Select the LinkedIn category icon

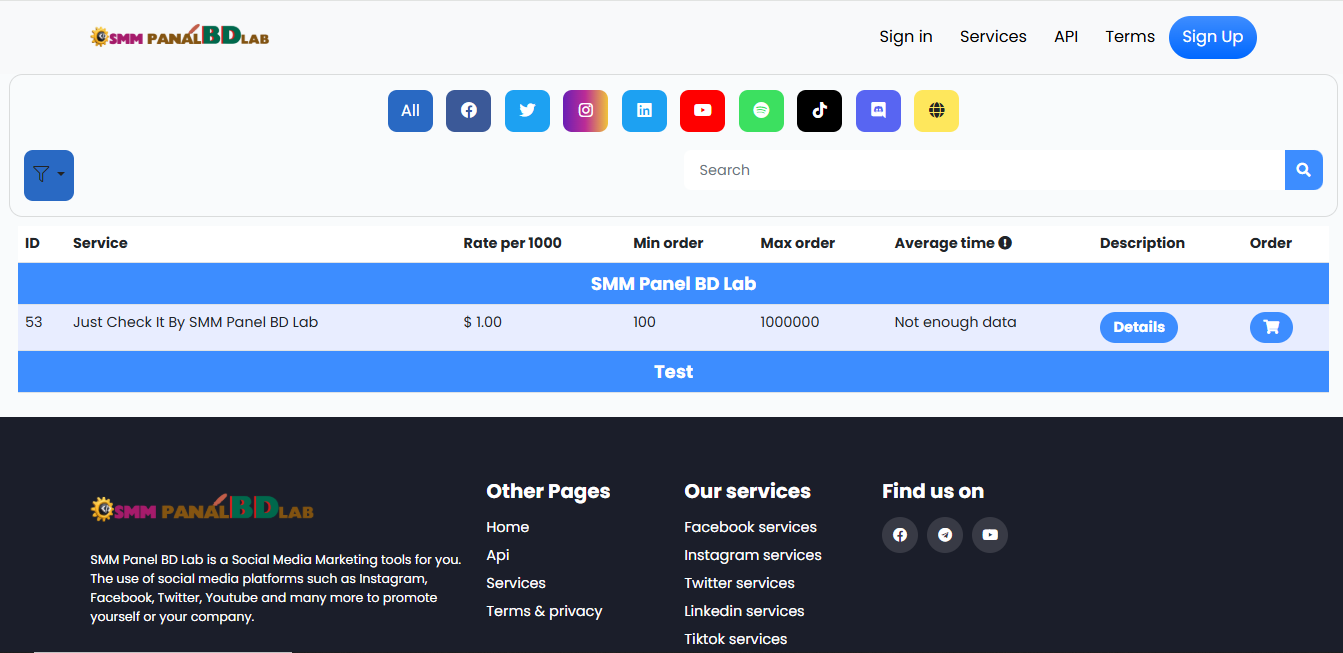tap(644, 111)
